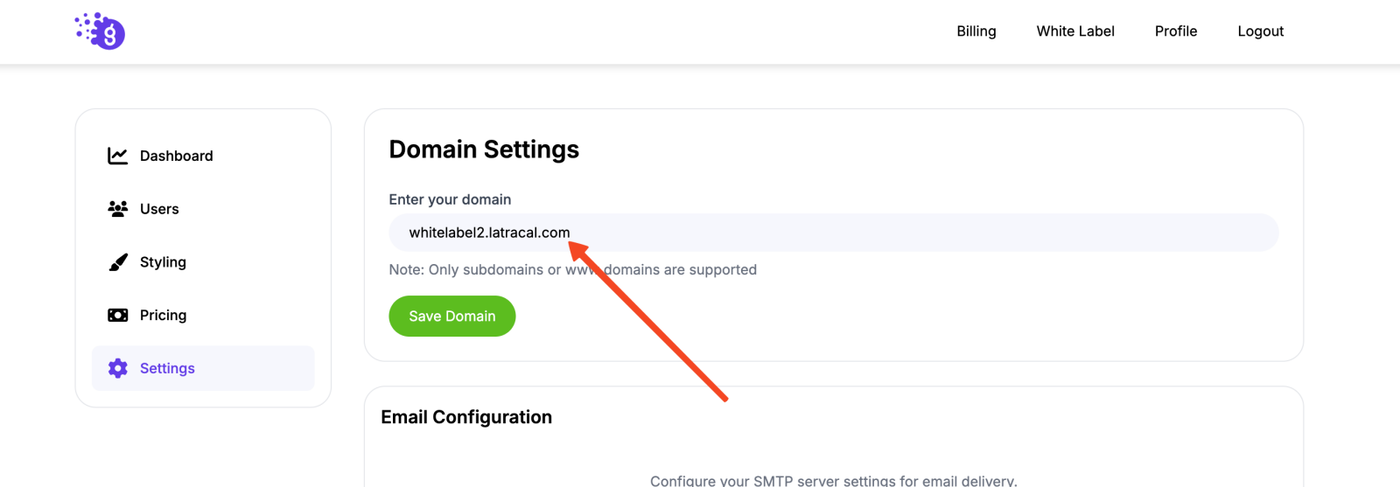Viewport: 1400px width, 487px height.
Task: Click the Settings gear icon
Action: click(118, 368)
